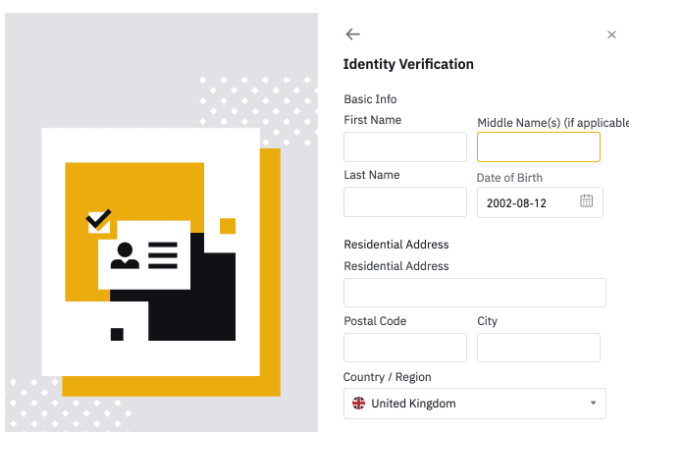This screenshot has width=694, height=451.
Task: Select the Residential Address text box
Action: (474, 293)
